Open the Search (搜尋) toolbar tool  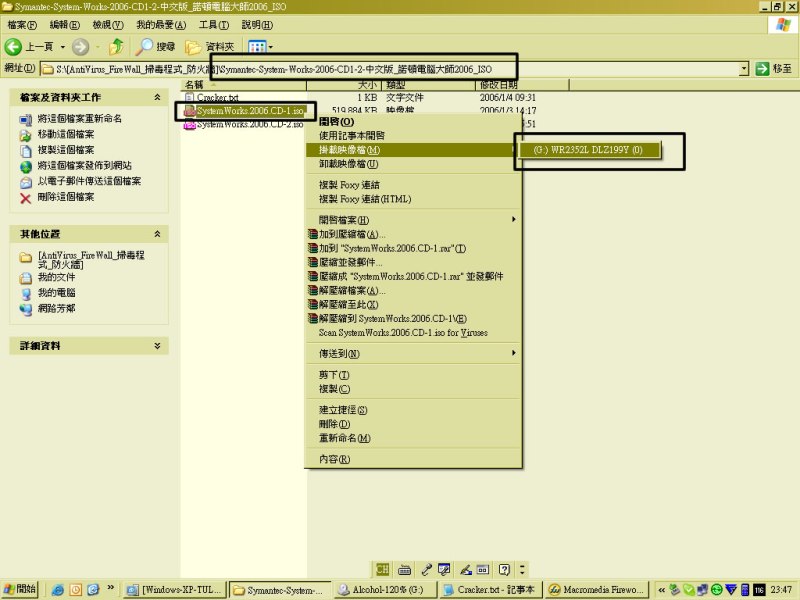(156, 46)
